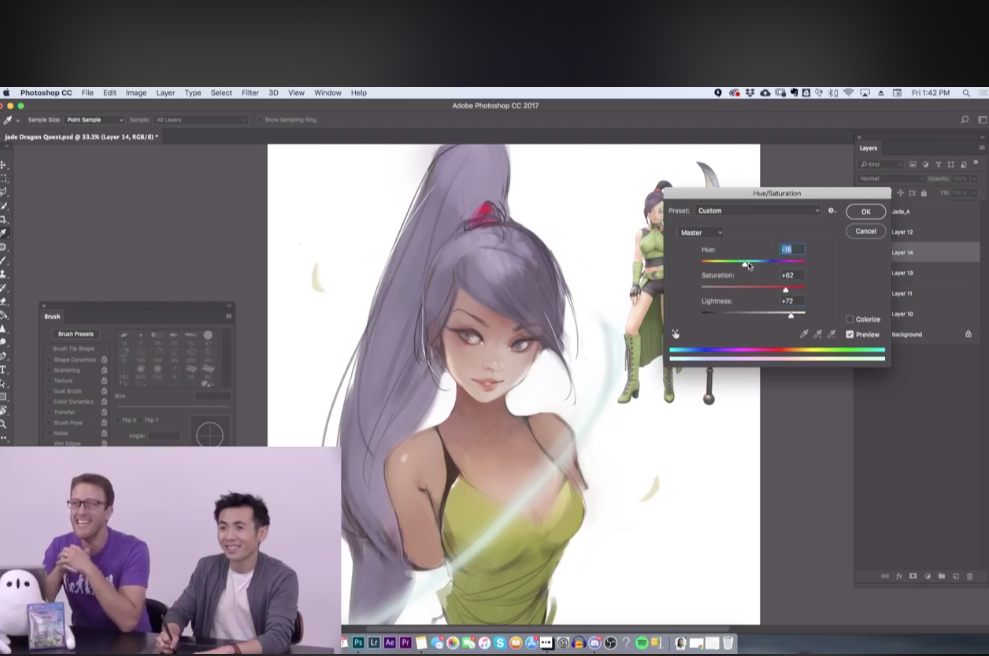Viewport: 989px width, 656px height.
Task: Filter layers by type layers icon
Action: coord(938,165)
